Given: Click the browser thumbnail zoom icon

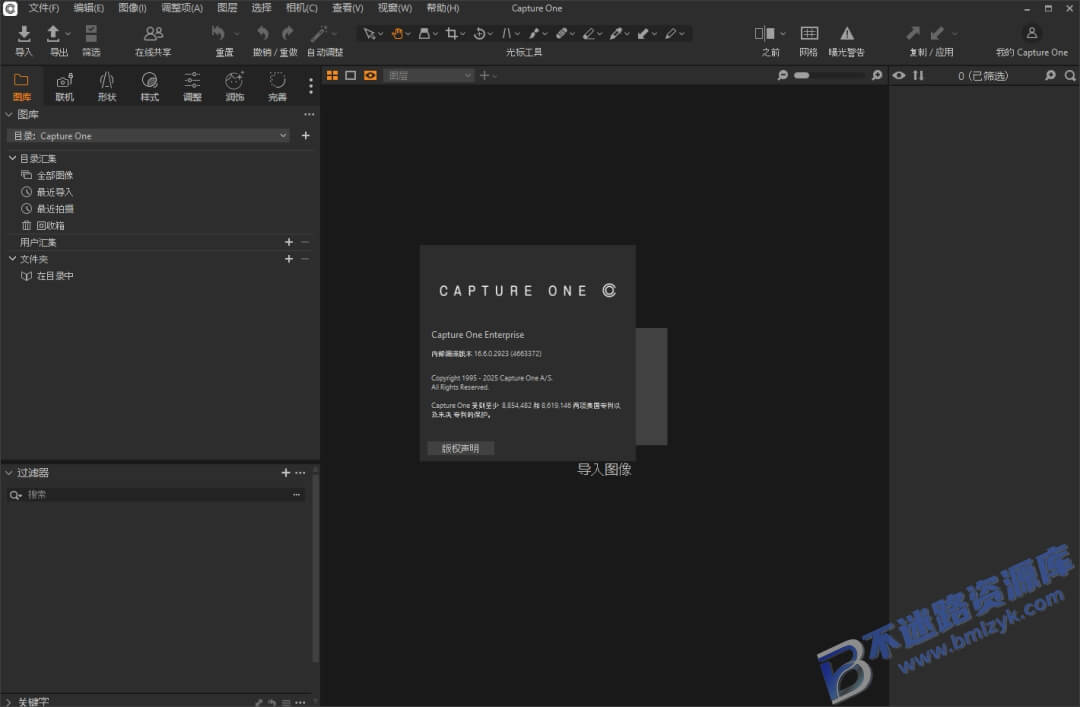Looking at the screenshot, I should pos(1050,75).
